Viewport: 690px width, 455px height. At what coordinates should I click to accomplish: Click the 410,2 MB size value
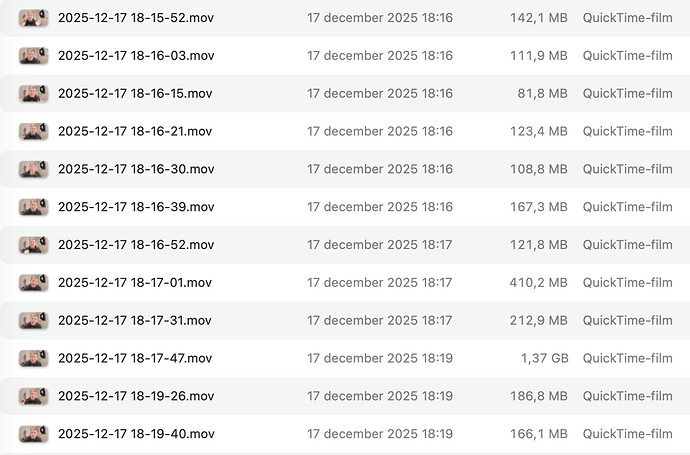(x=538, y=283)
